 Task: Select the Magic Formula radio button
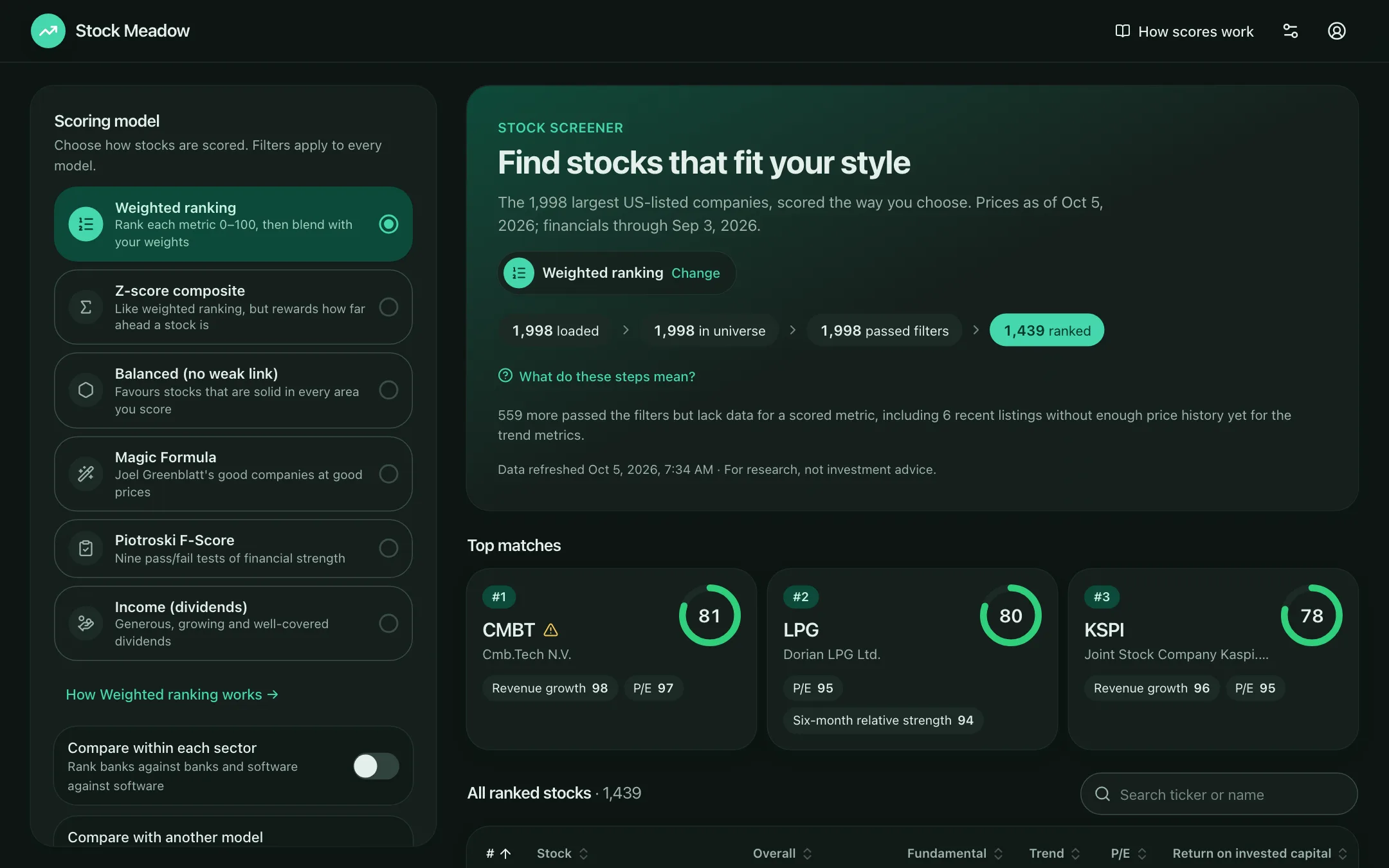click(x=388, y=474)
